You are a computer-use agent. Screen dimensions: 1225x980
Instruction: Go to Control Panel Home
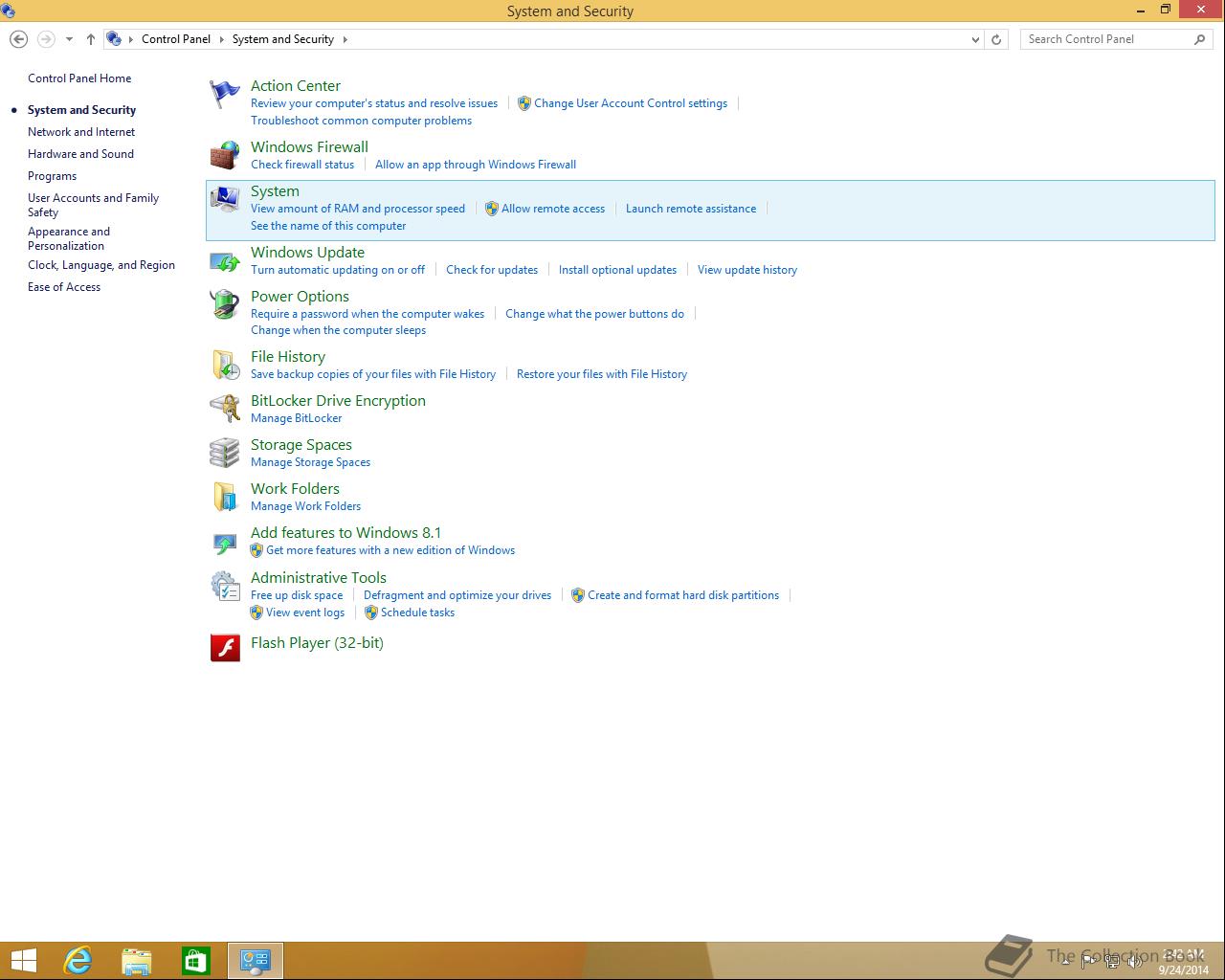pos(79,78)
